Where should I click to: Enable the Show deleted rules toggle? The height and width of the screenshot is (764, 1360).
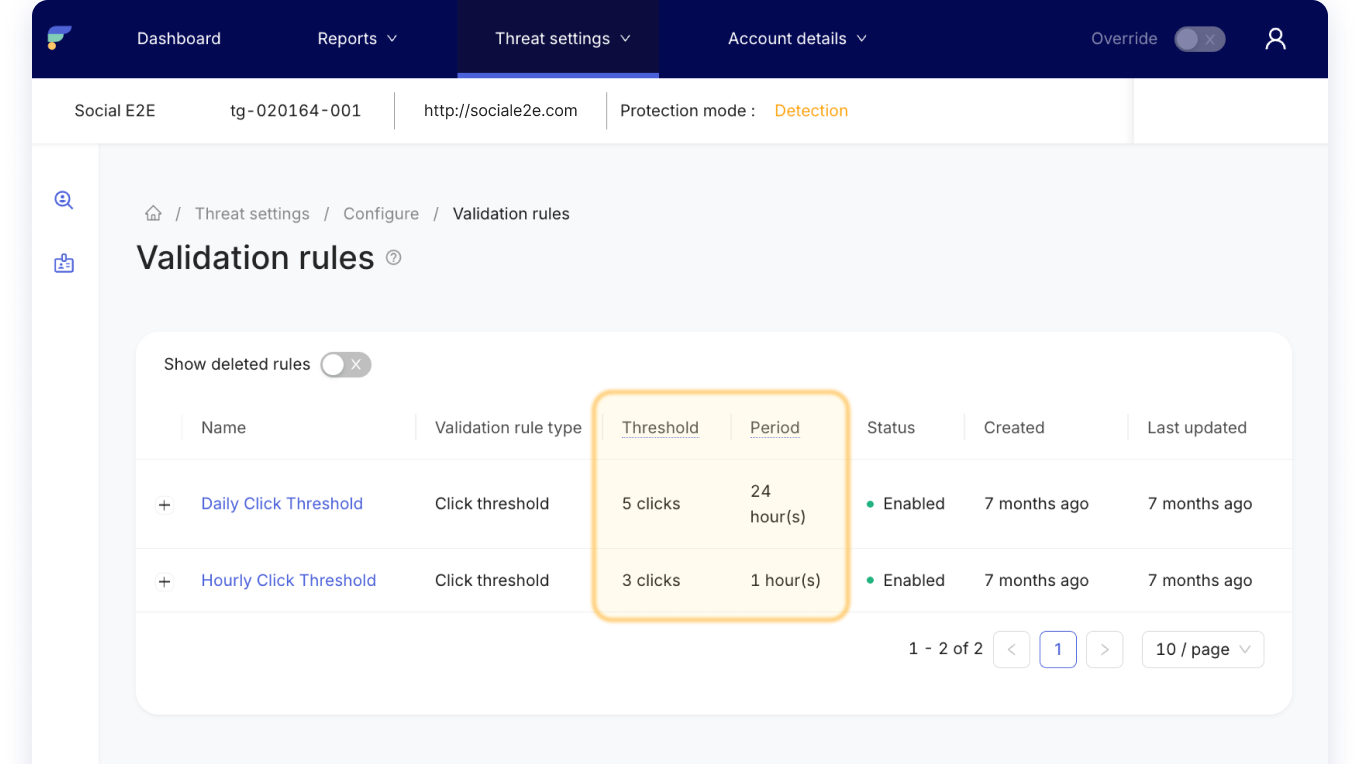click(x=345, y=364)
